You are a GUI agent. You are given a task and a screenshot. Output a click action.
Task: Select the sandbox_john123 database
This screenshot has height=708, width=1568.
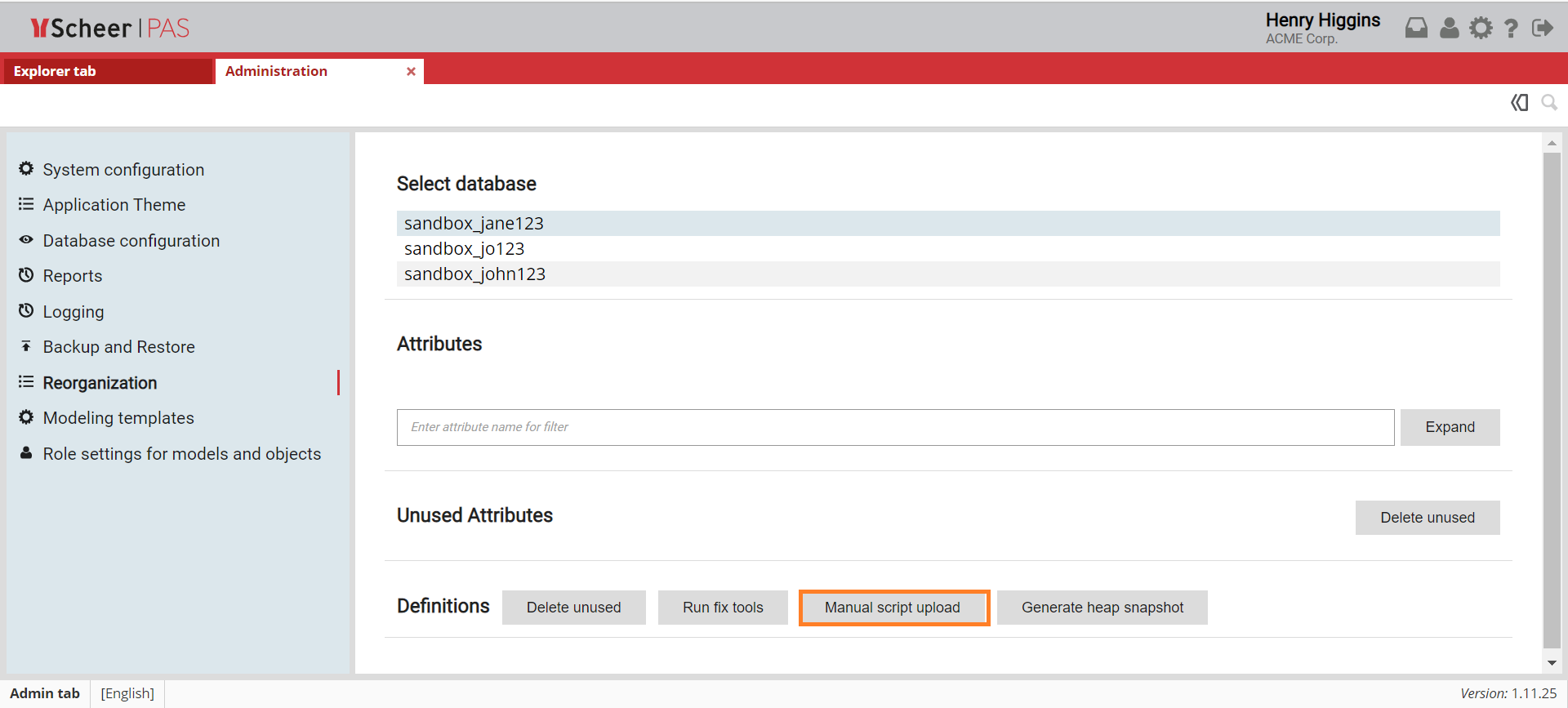[x=474, y=274]
